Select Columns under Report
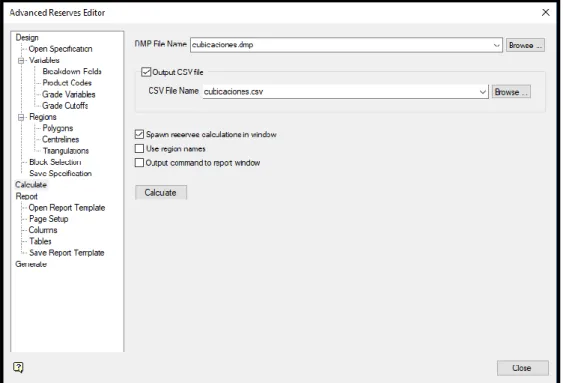This screenshot has height=383, width=563. (43, 230)
